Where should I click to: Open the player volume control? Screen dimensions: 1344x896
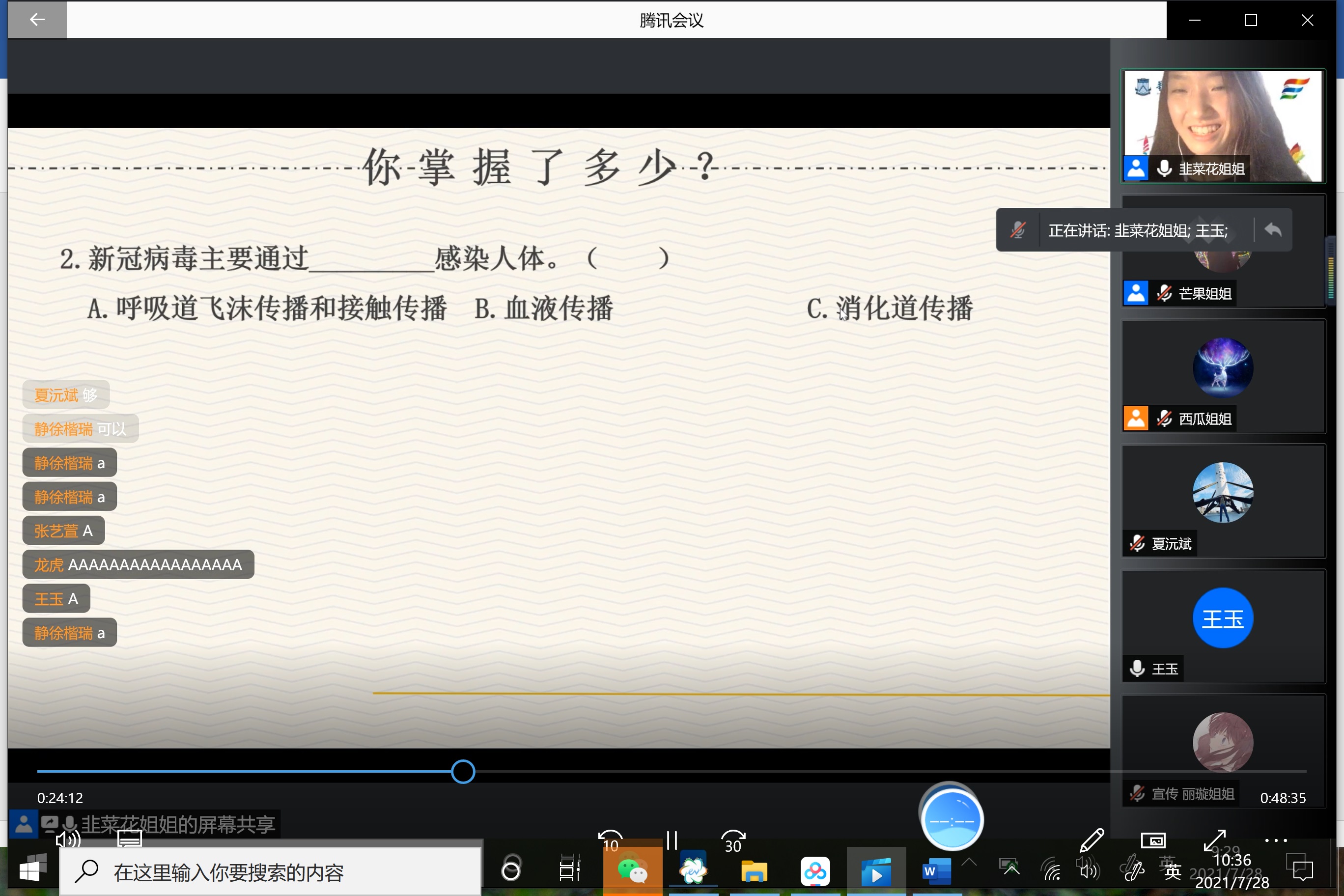(x=68, y=839)
